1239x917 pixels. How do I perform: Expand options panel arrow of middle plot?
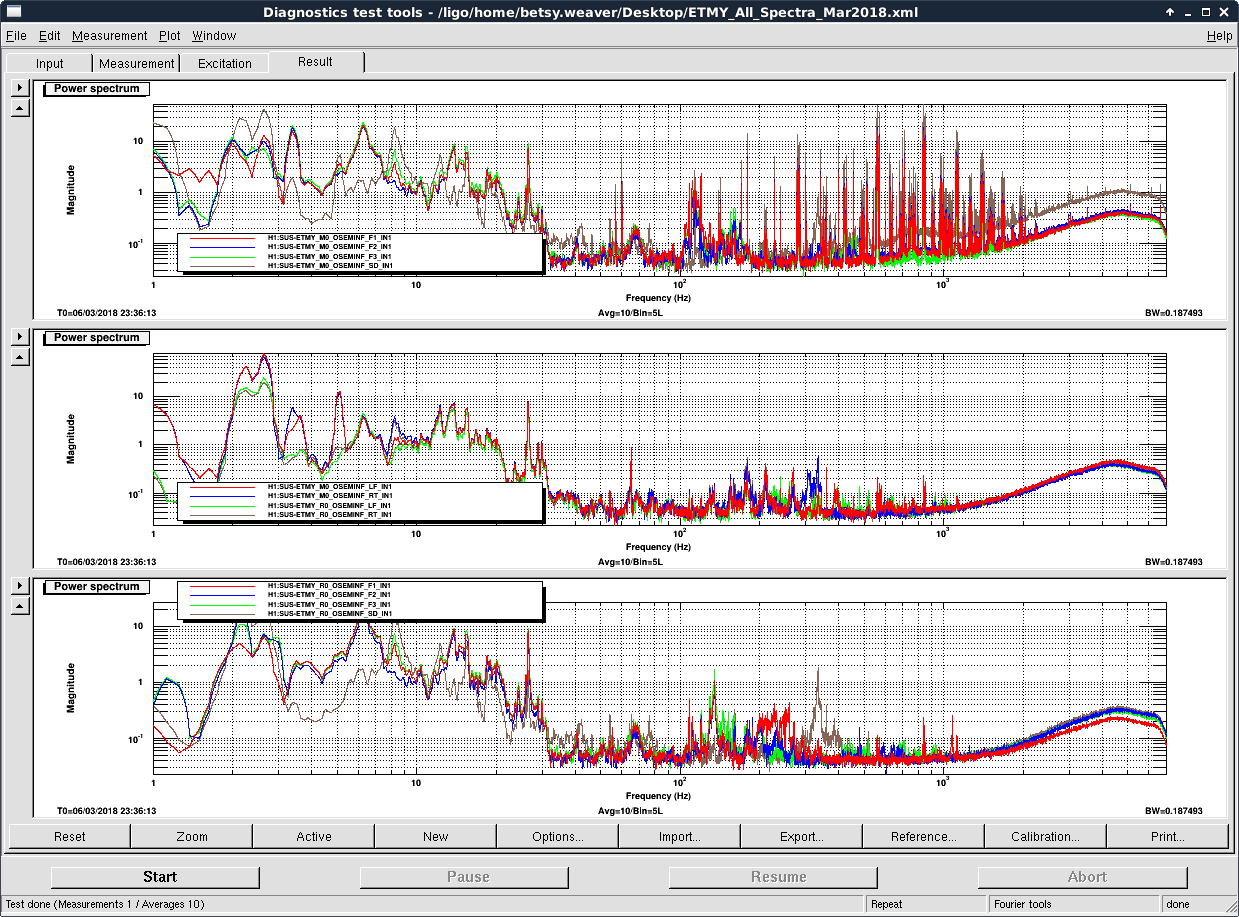pos(20,337)
